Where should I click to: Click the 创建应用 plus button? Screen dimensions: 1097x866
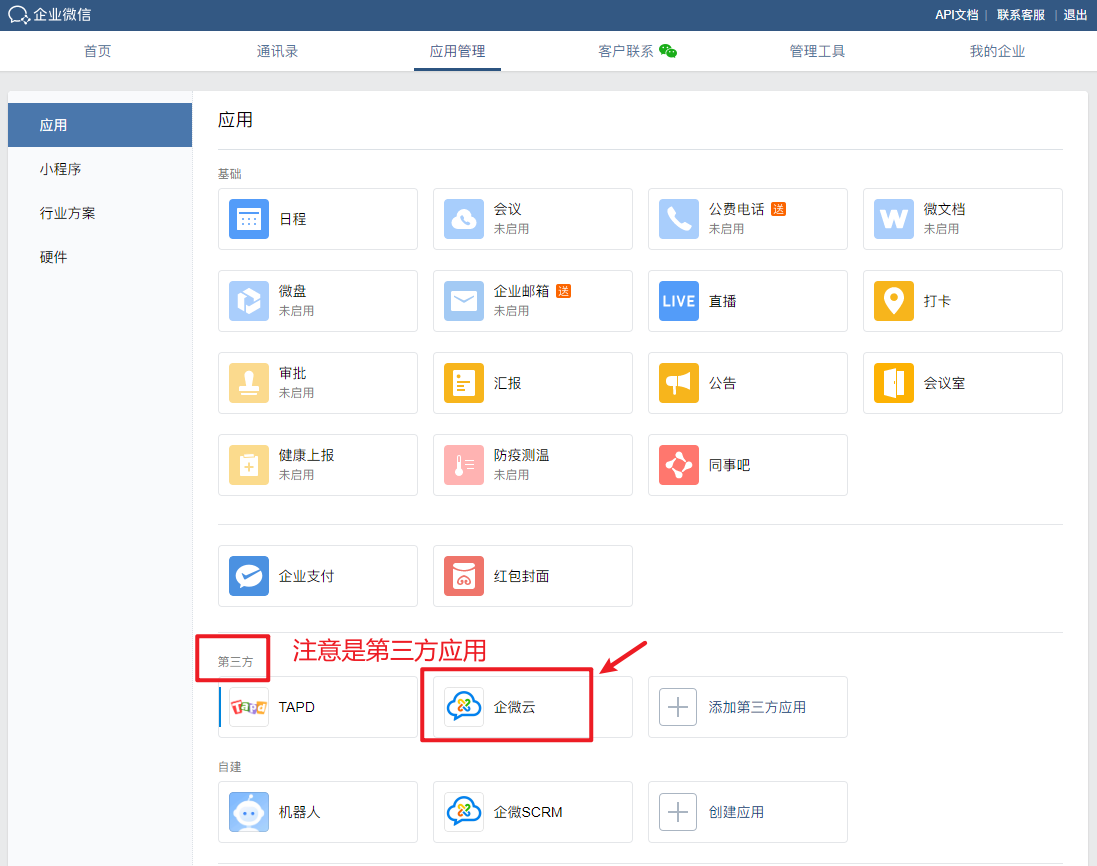[679, 812]
